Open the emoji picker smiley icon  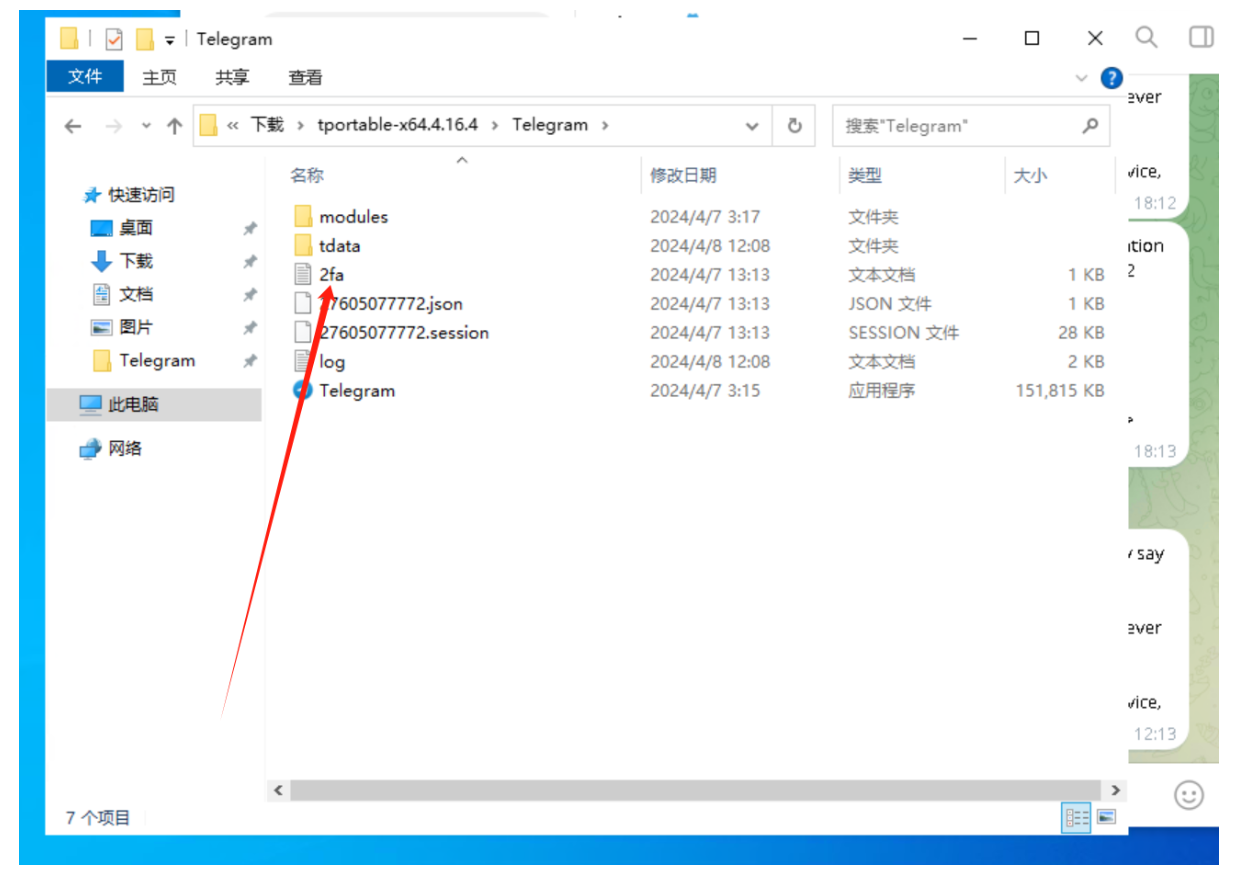coord(1188,795)
